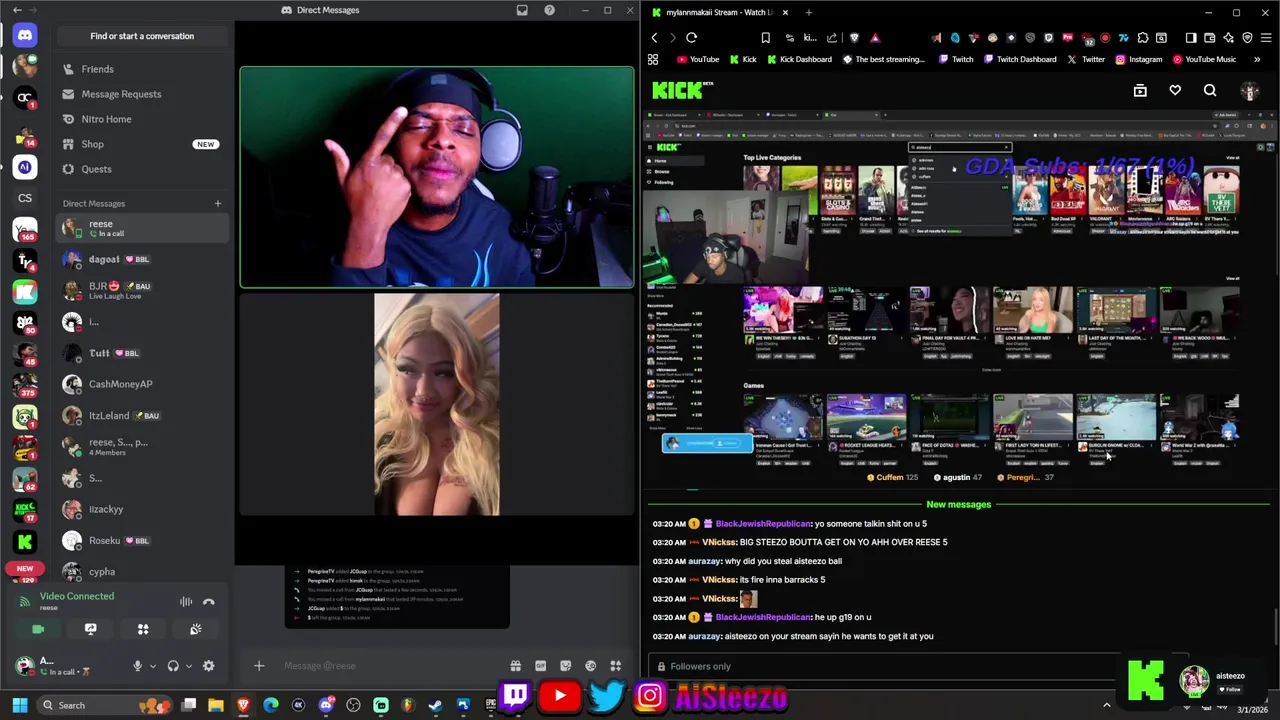Add attachment with plus in message bar

259,666
